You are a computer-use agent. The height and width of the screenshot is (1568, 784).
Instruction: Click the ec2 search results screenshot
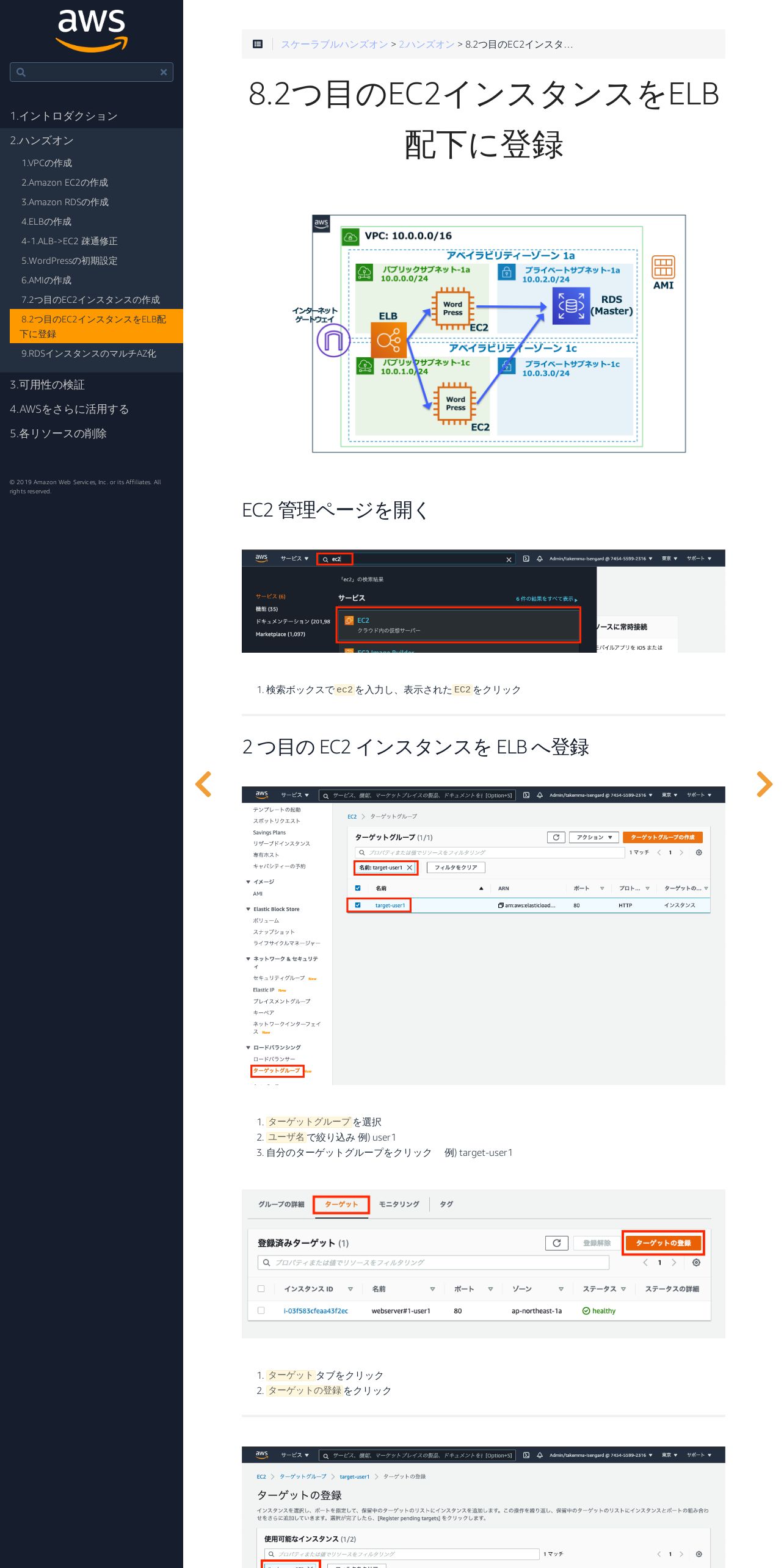click(x=484, y=601)
